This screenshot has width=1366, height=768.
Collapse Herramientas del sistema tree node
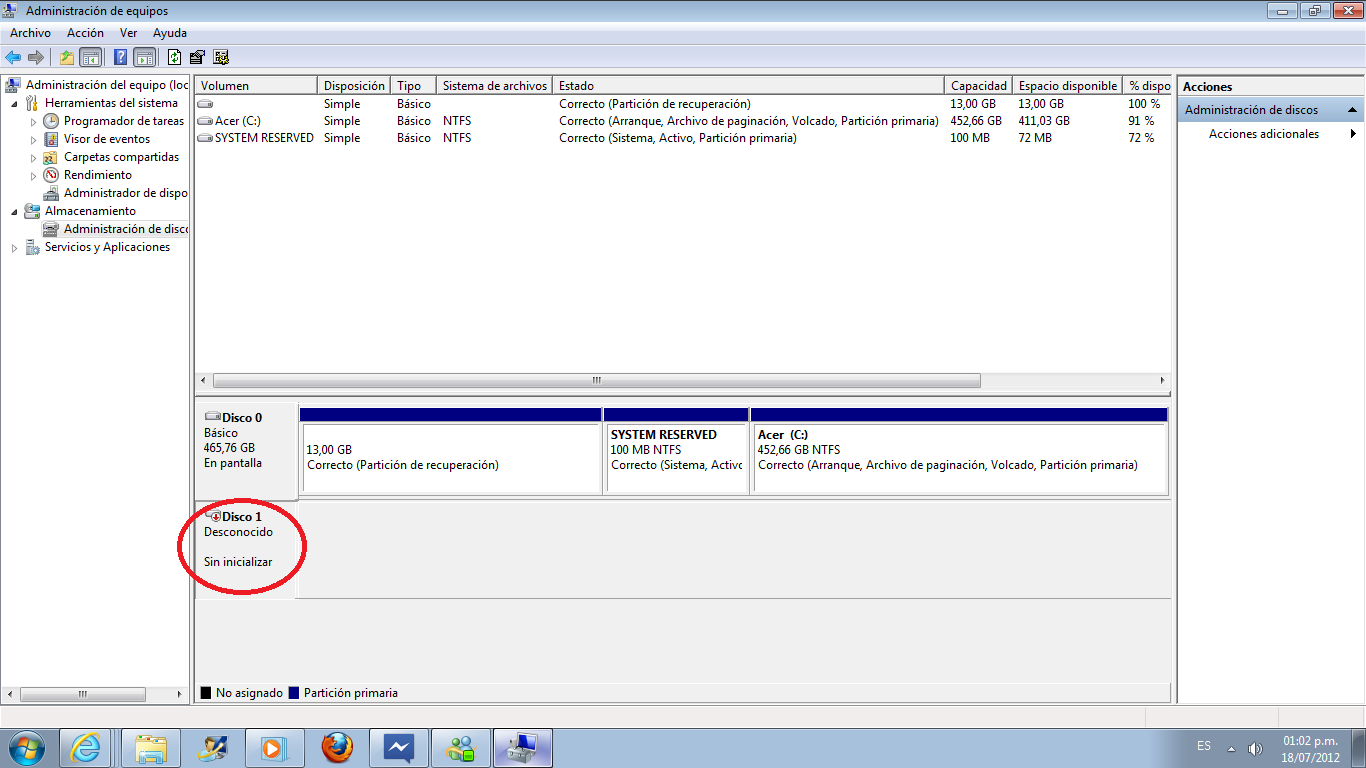pos(14,103)
